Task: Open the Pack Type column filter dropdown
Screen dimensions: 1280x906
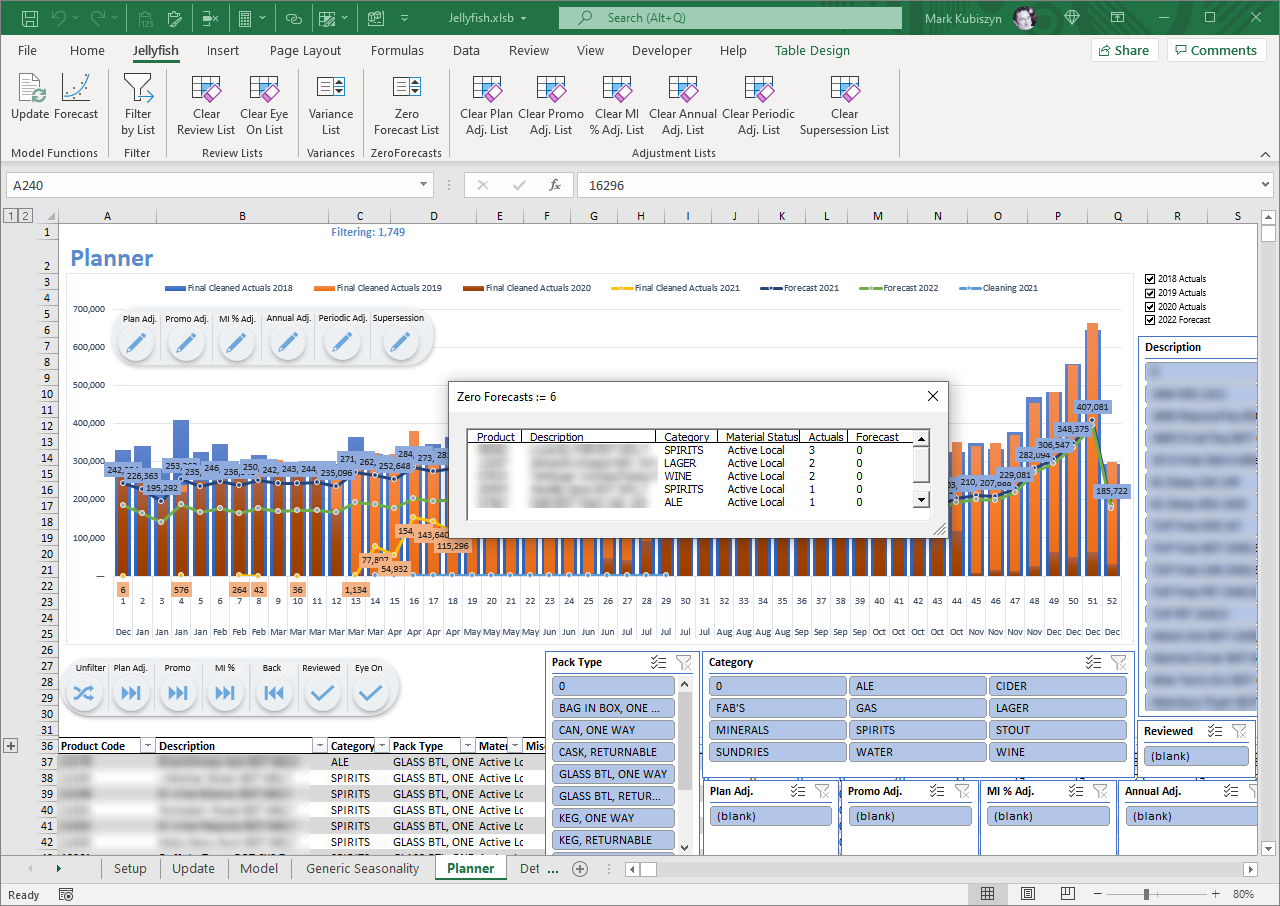Action: pos(466,746)
